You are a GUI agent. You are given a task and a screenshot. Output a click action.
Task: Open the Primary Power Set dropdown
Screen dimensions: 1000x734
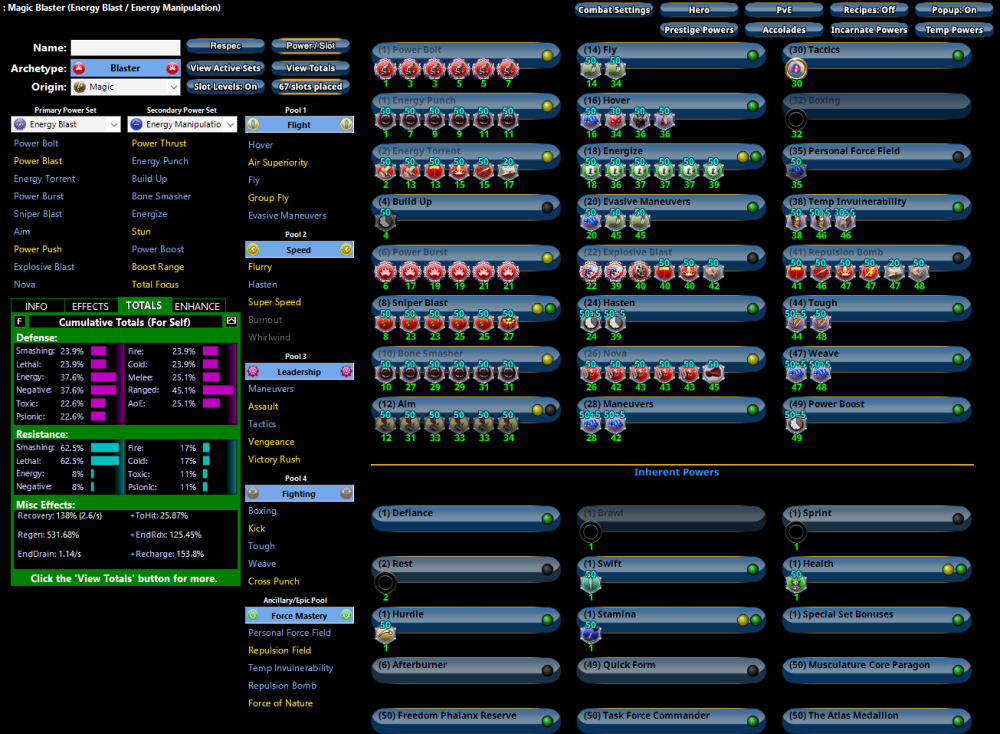click(x=66, y=125)
